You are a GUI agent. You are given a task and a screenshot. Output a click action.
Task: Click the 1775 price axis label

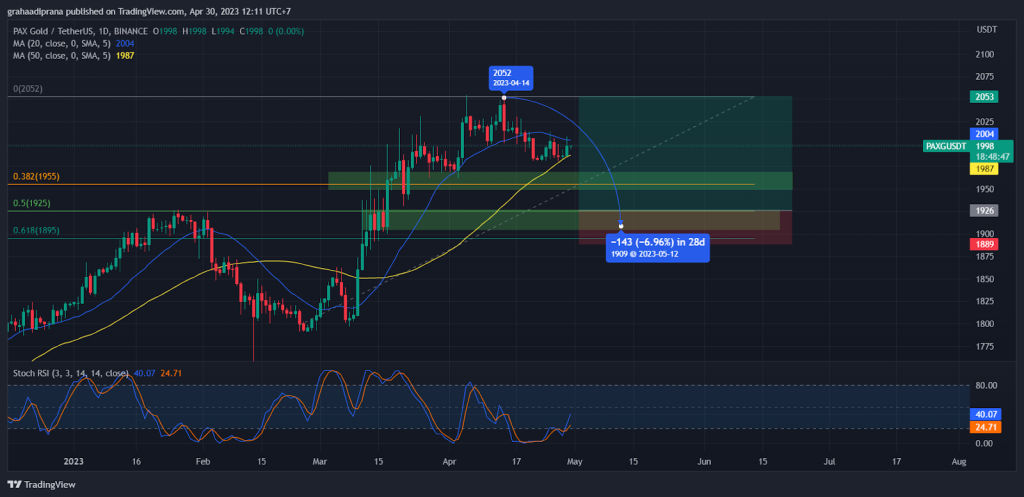coord(985,346)
